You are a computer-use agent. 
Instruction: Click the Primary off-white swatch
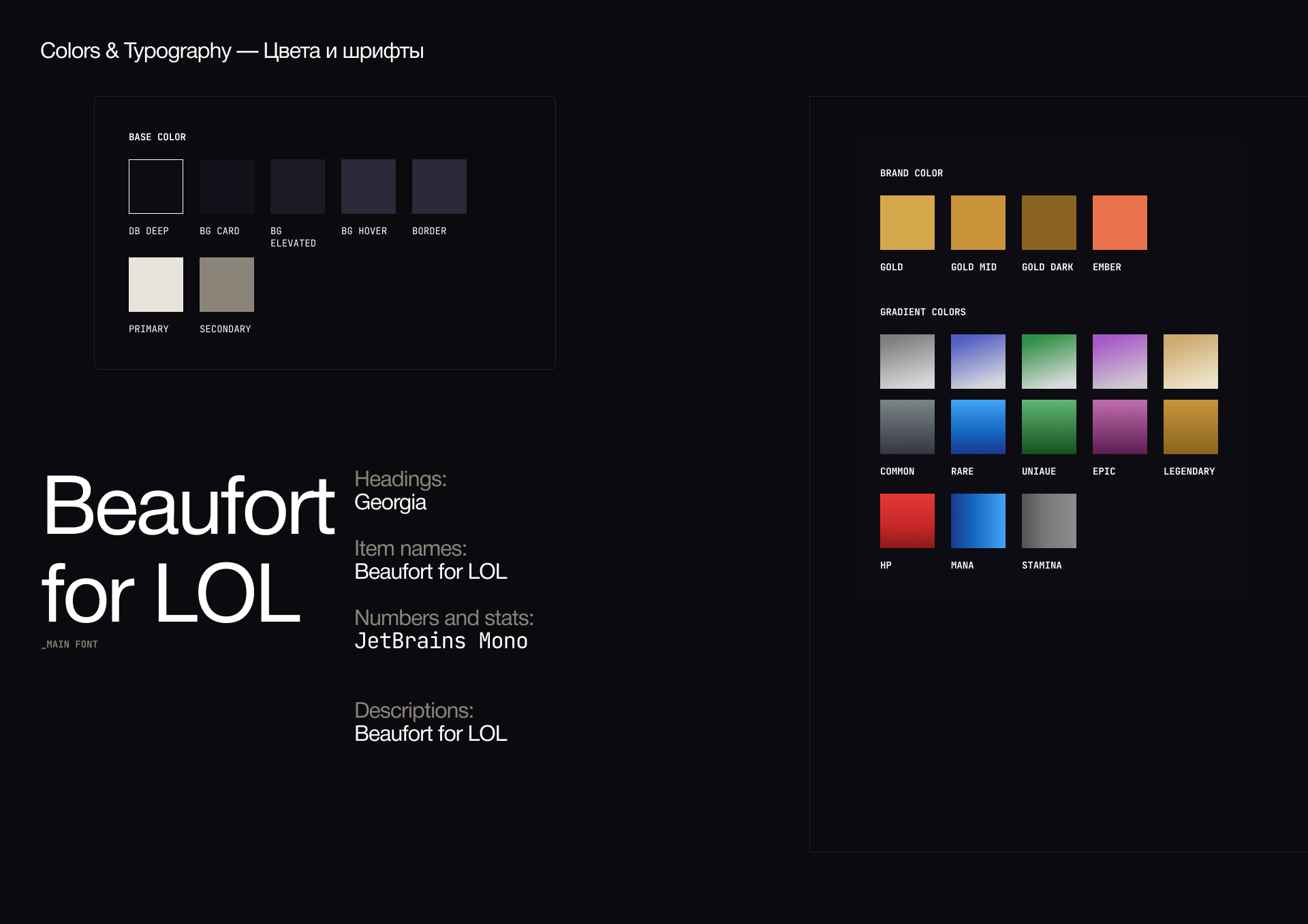[x=155, y=285]
